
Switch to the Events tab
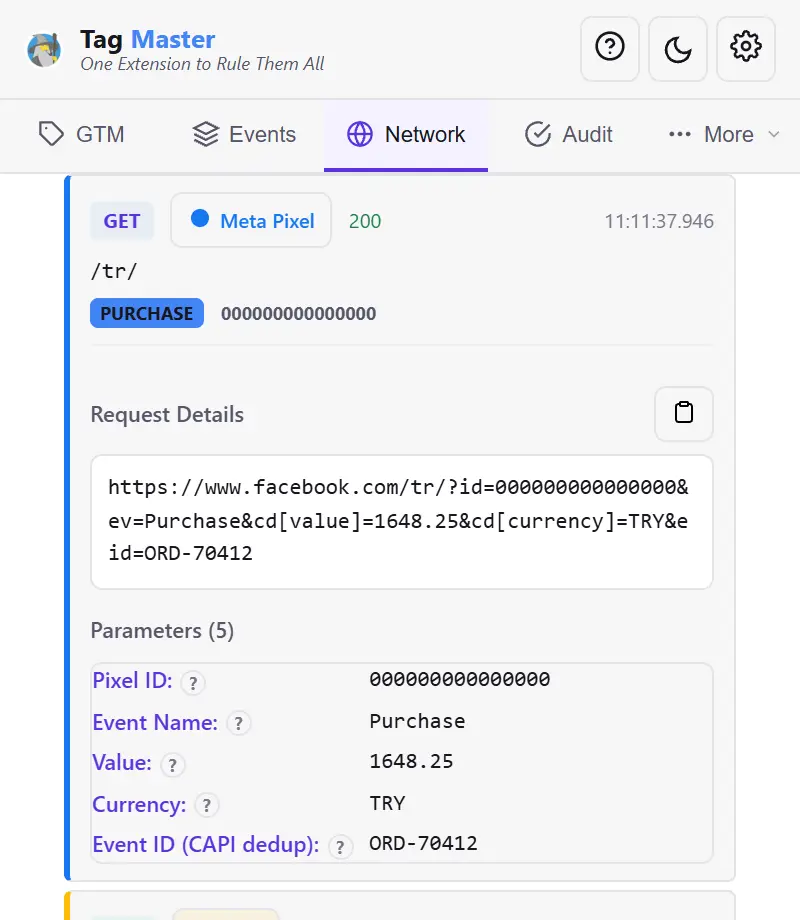coord(244,134)
